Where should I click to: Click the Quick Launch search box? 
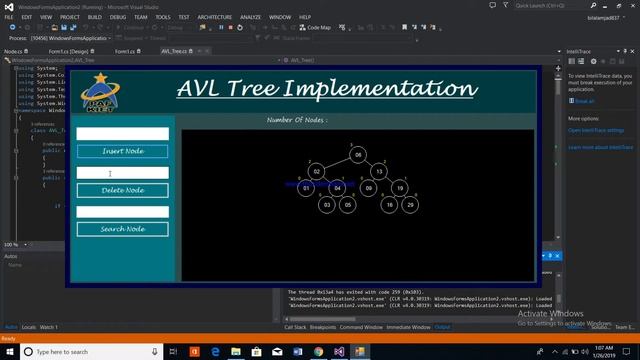pos(551,5)
